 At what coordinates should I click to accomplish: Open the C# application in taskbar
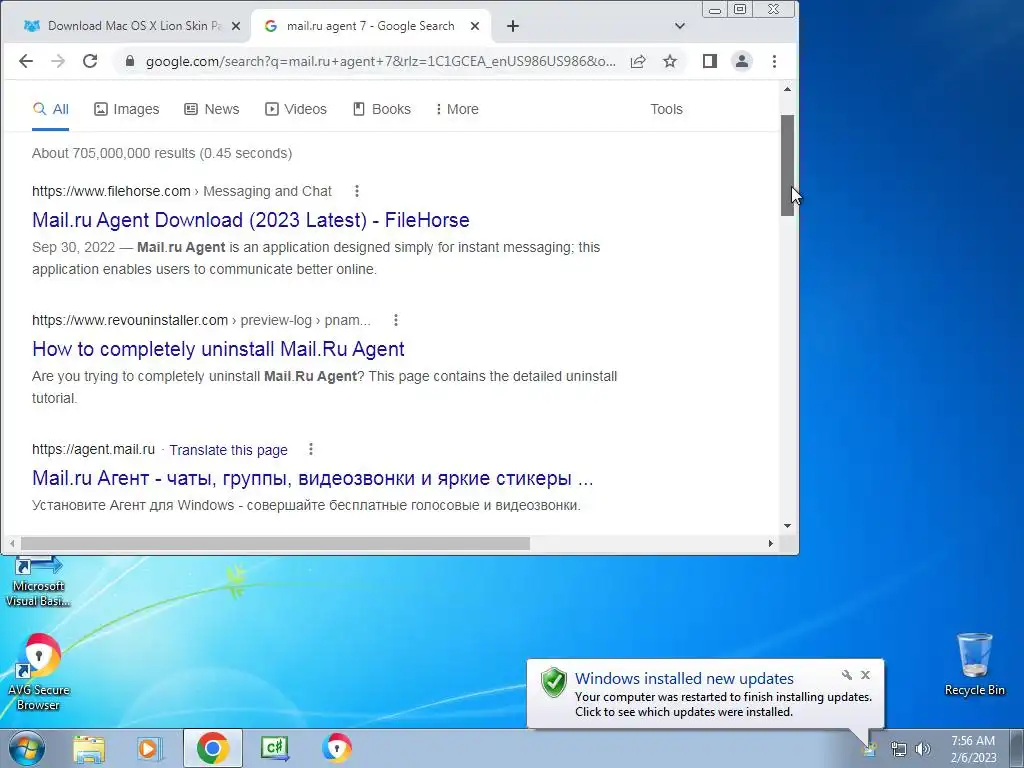[275, 748]
